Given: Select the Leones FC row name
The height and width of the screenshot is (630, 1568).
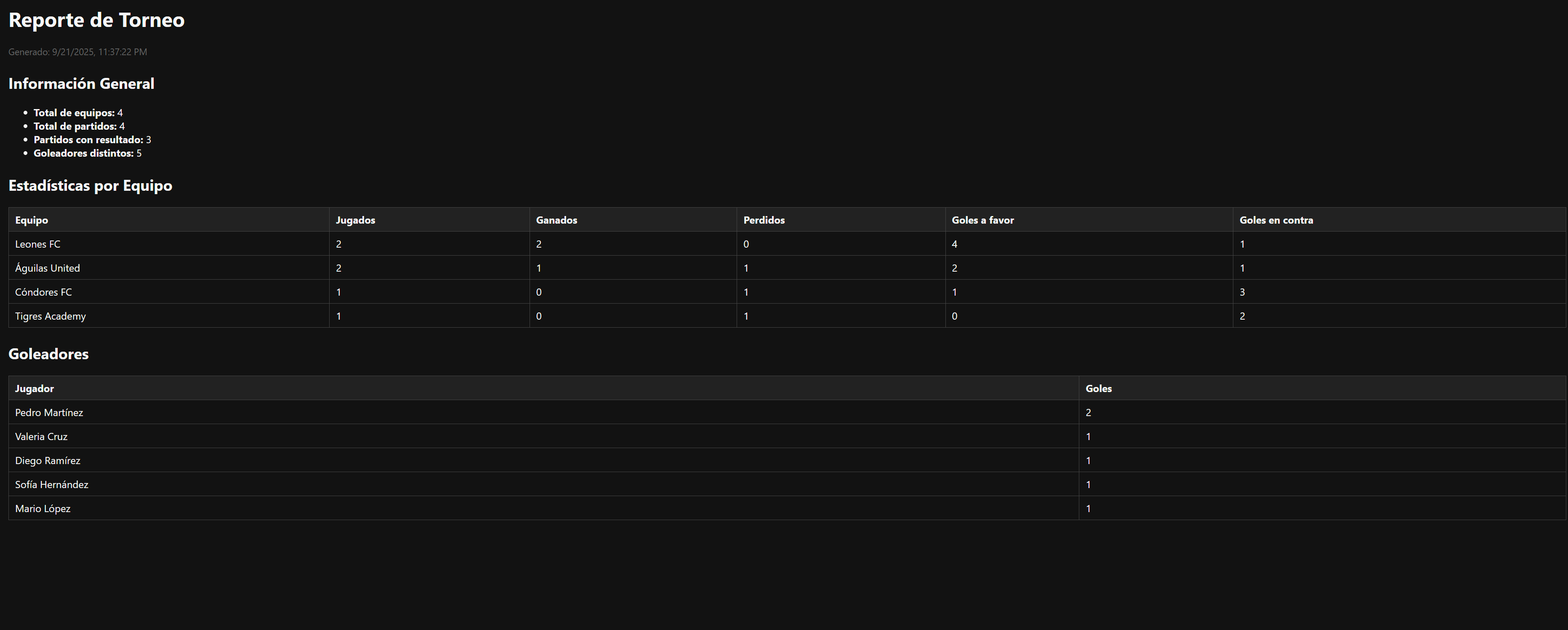Looking at the screenshot, I should tap(38, 244).
